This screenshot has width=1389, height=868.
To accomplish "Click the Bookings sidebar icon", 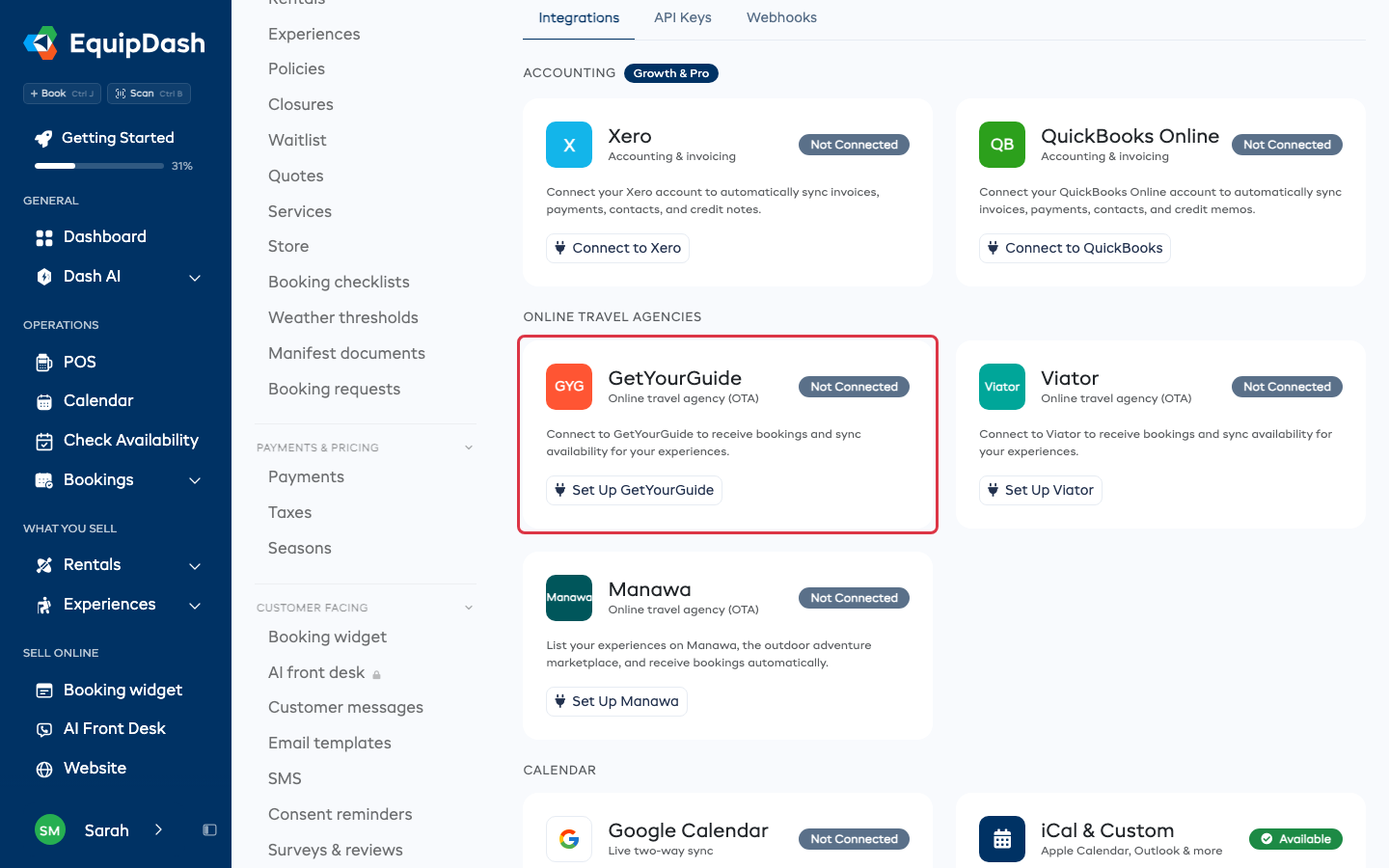I will pos(44,480).
